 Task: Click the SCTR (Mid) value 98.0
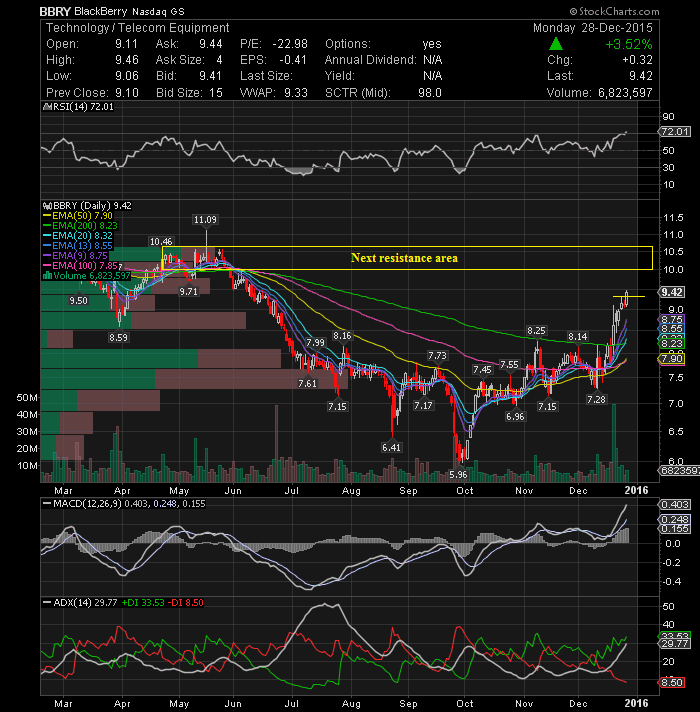[430, 93]
